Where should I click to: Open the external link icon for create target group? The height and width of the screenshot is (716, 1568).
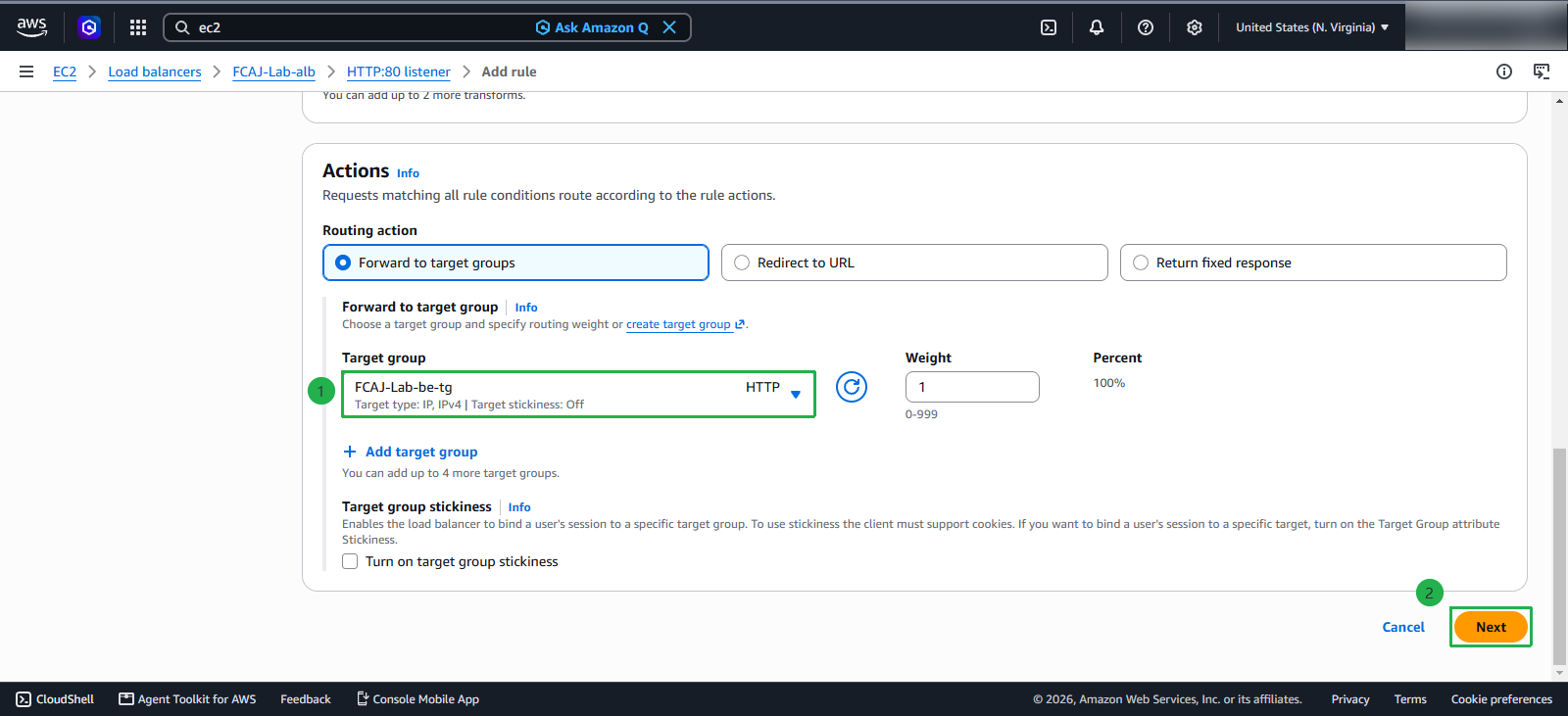click(x=740, y=324)
